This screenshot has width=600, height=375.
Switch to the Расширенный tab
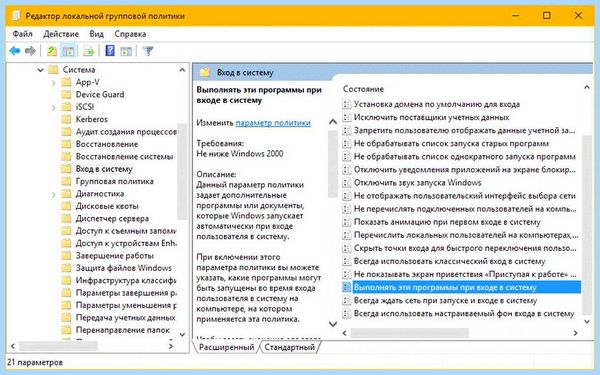[x=226, y=347]
